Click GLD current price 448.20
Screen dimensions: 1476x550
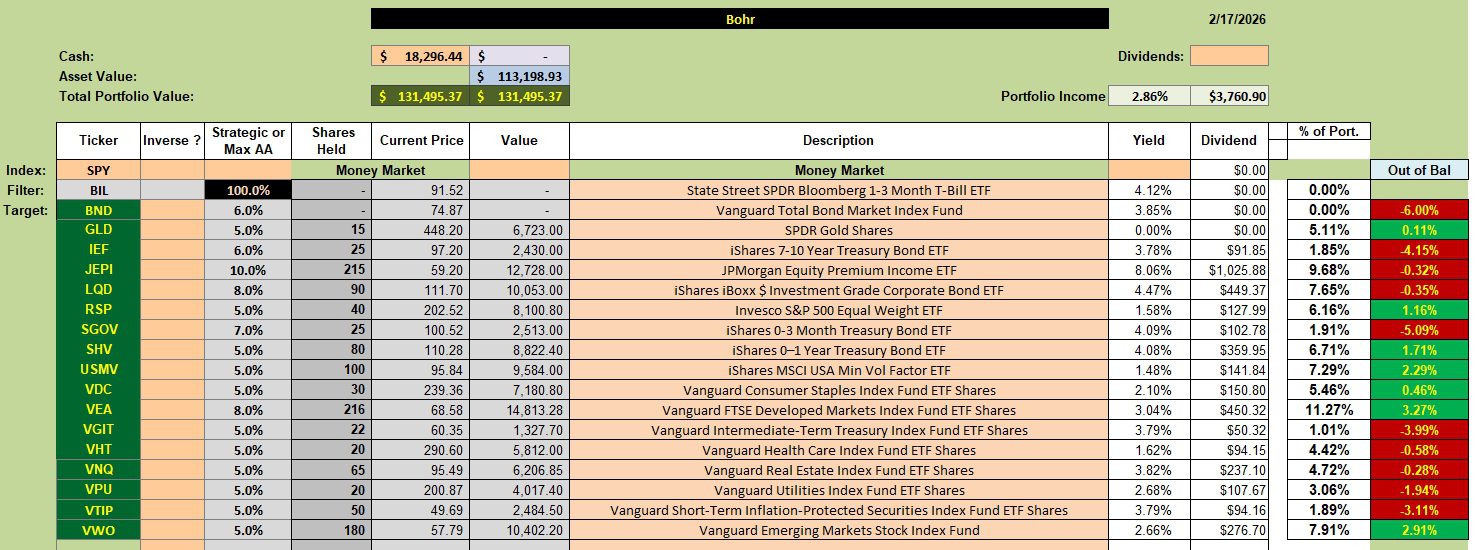click(420, 230)
